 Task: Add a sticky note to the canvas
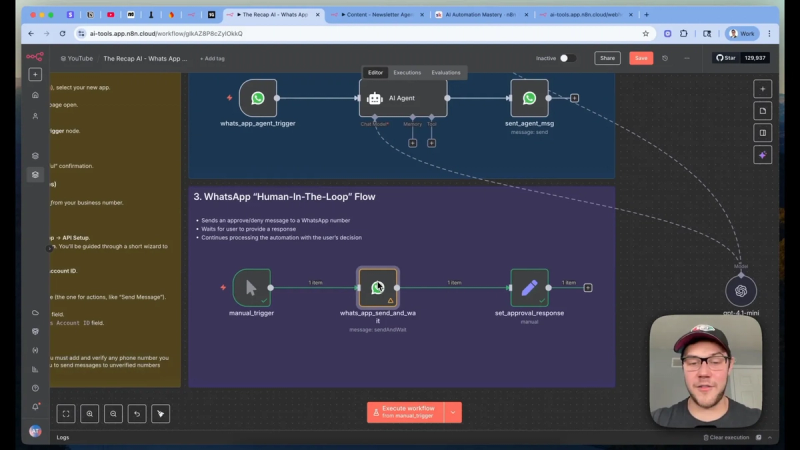click(763, 111)
